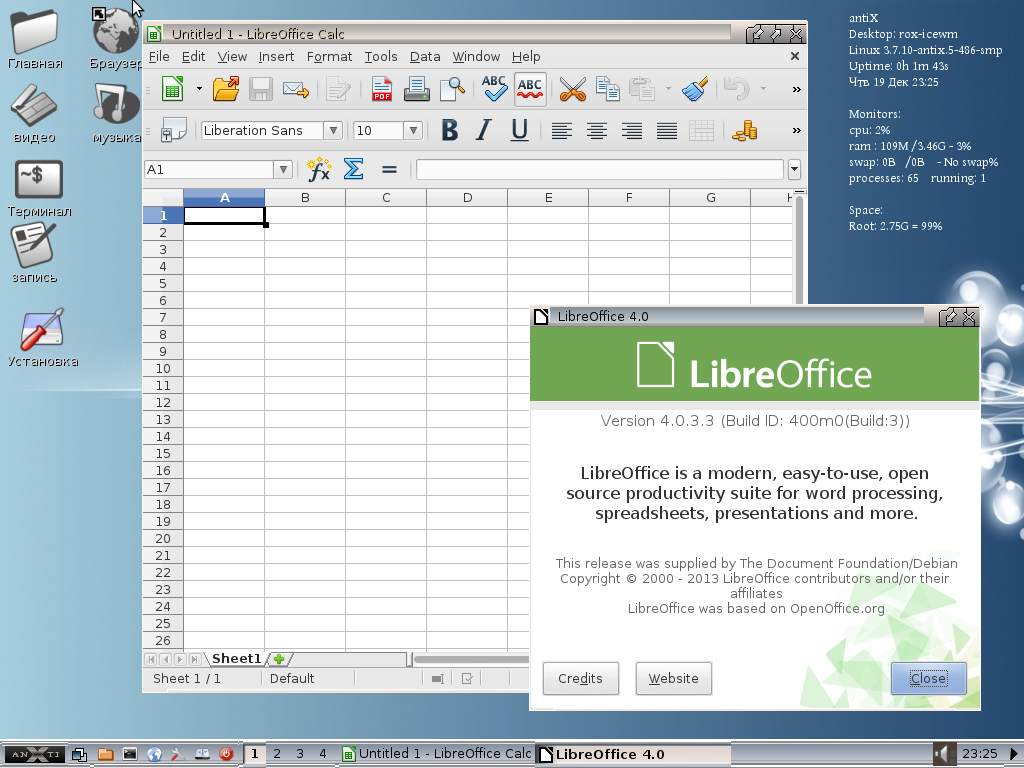The width and height of the screenshot is (1024, 768).
Task: Select the Sheet1 tab
Action: [x=236, y=659]
